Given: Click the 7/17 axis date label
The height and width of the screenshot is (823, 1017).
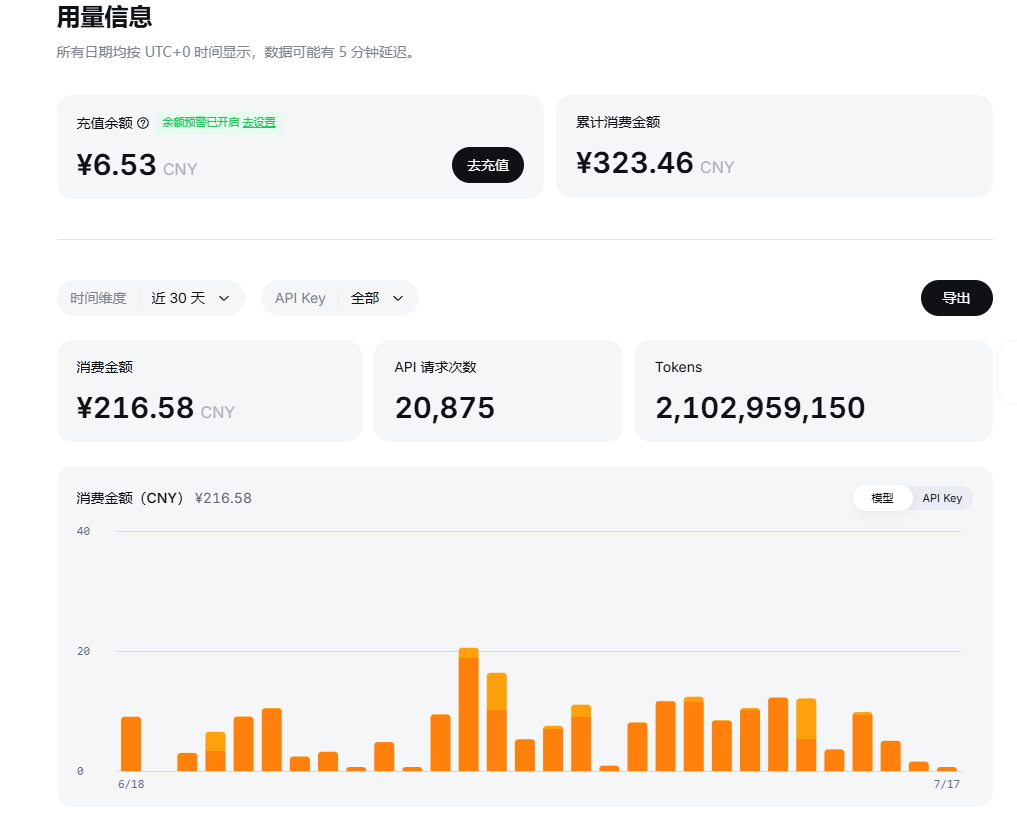Looking at the screenshot, I should [947, 784].
